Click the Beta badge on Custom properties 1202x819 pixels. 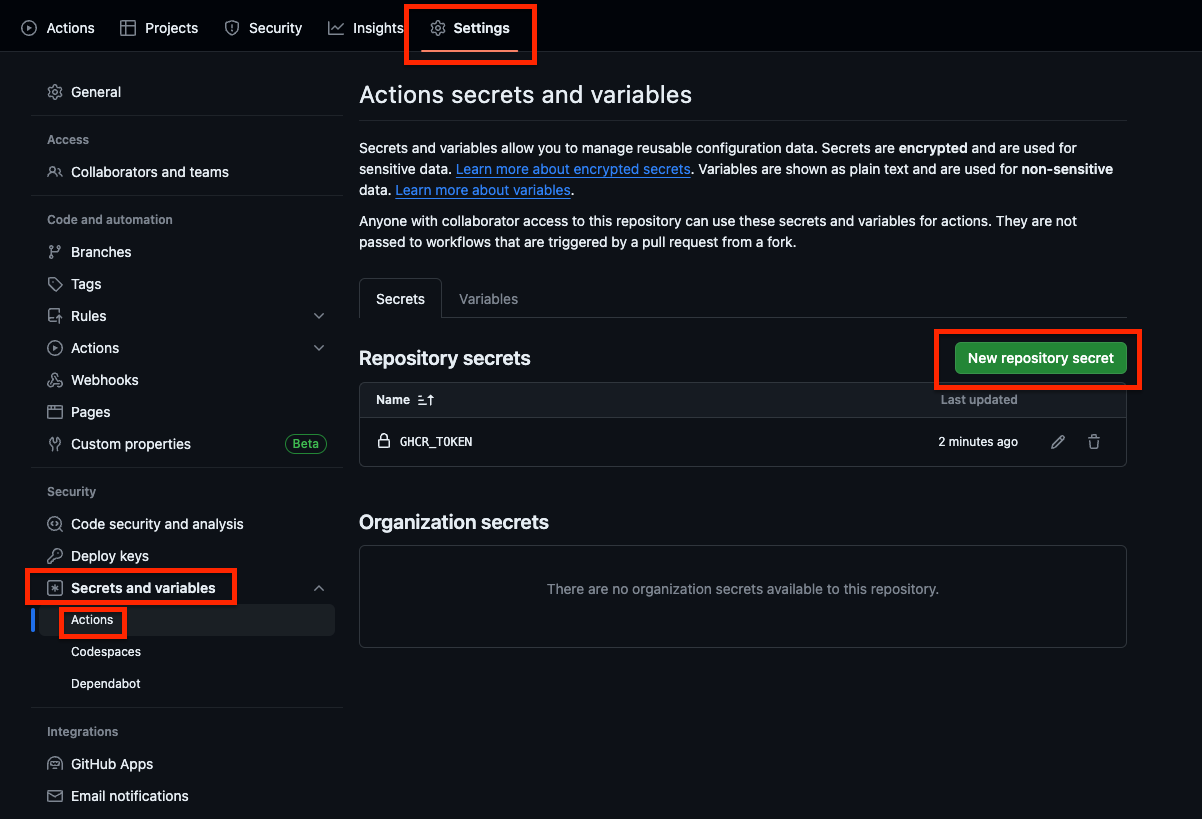pos(306,444)
